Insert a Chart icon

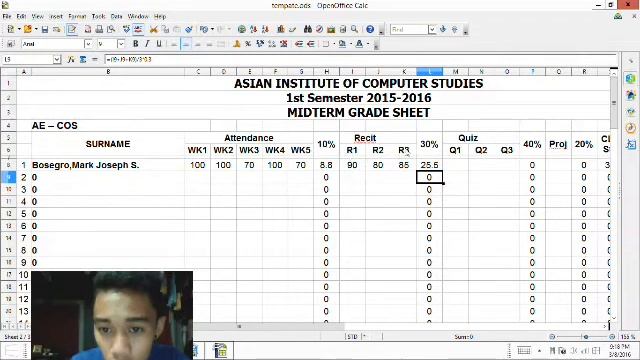pos(281,29)
